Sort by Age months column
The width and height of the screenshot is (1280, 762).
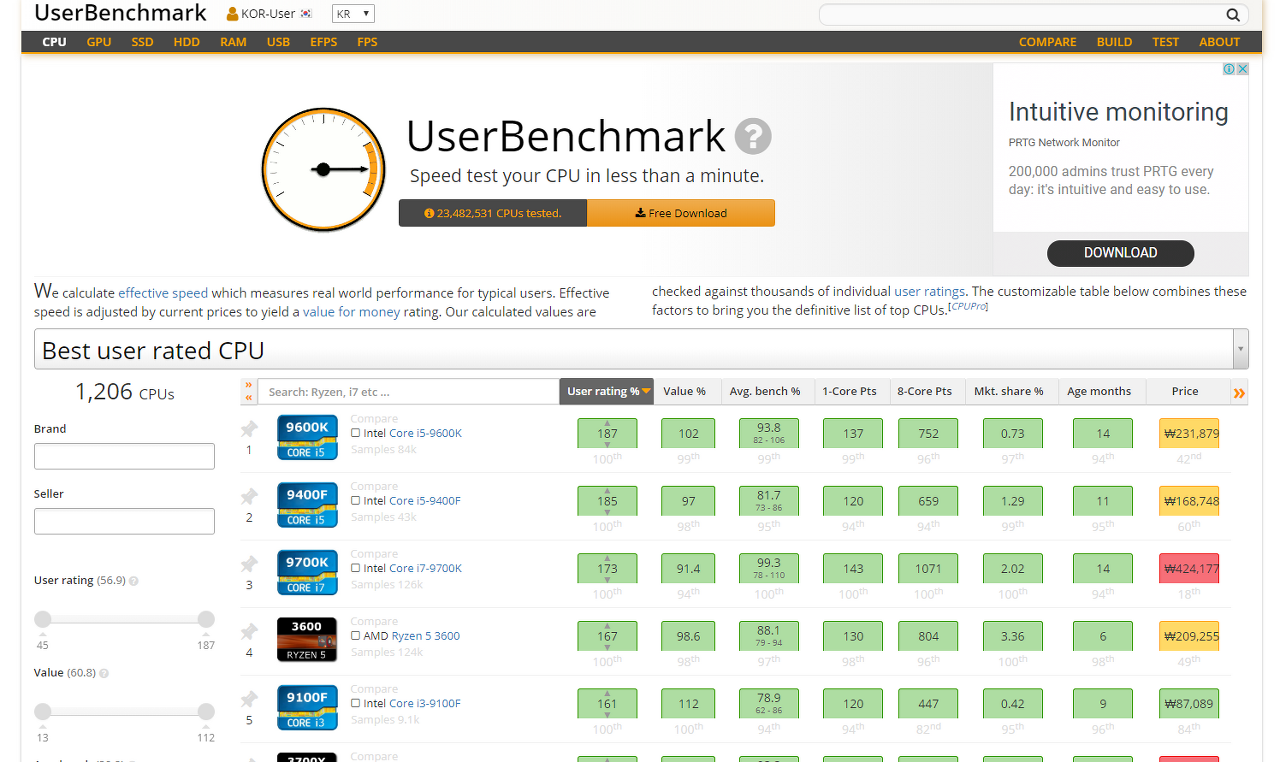(1099, 391)
